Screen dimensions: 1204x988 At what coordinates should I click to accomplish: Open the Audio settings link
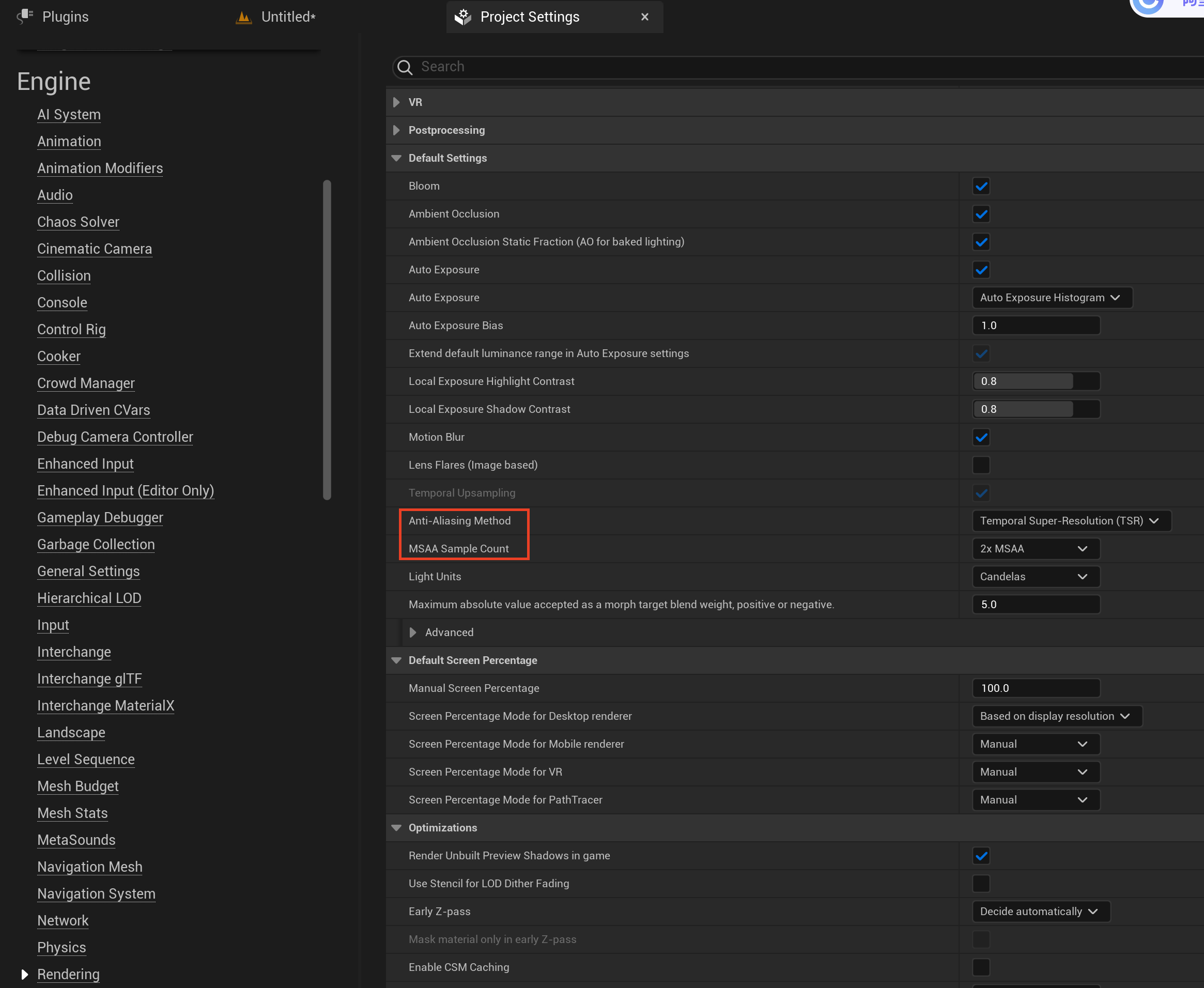coord(55,195)
